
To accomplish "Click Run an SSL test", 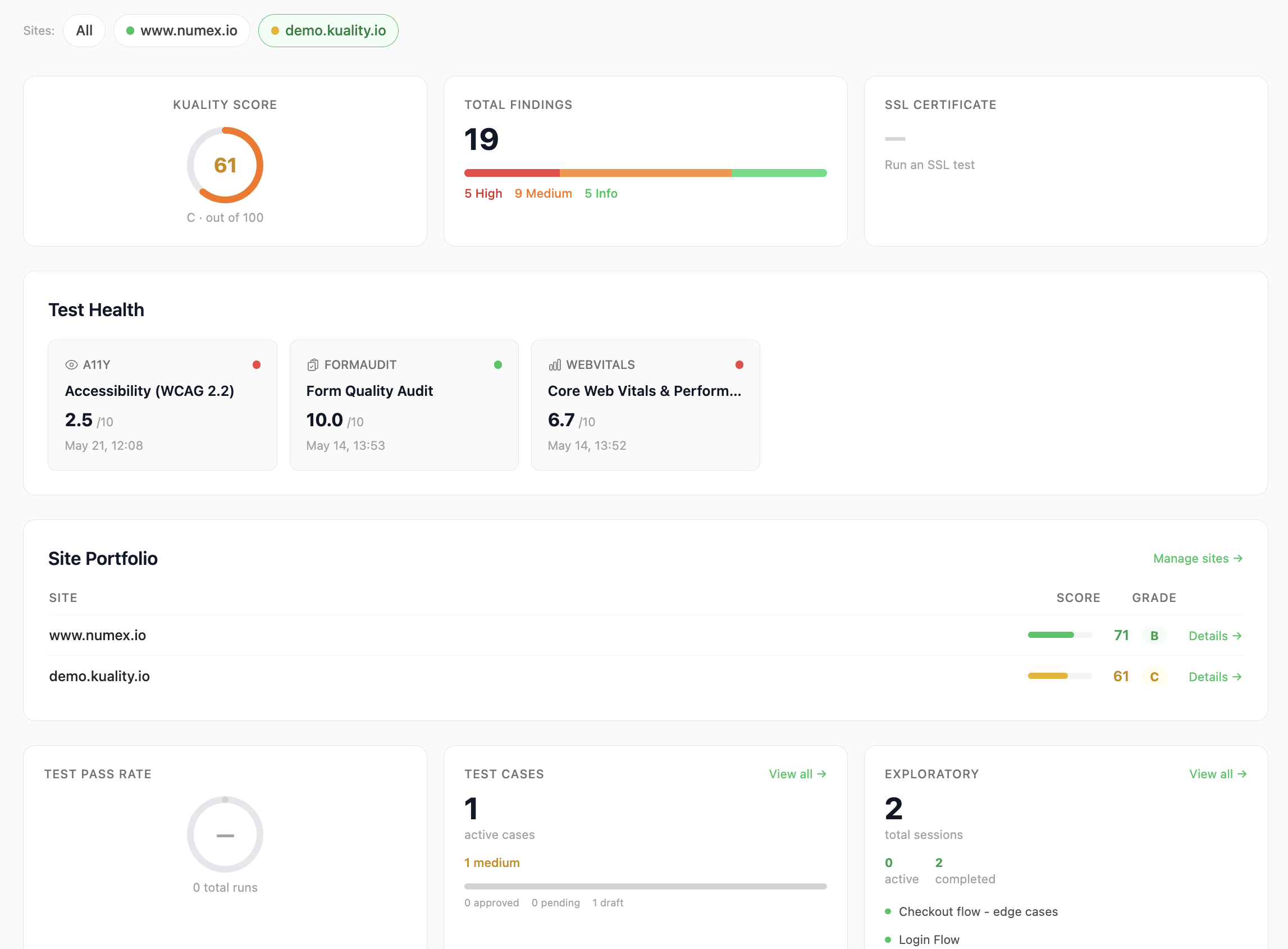I will [x=929, y=165].
